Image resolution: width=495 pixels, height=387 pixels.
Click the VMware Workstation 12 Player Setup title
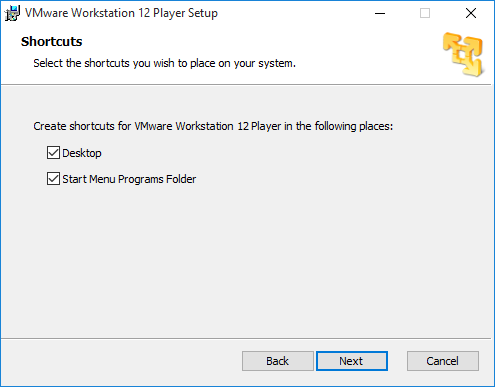(x=121, y=13)
